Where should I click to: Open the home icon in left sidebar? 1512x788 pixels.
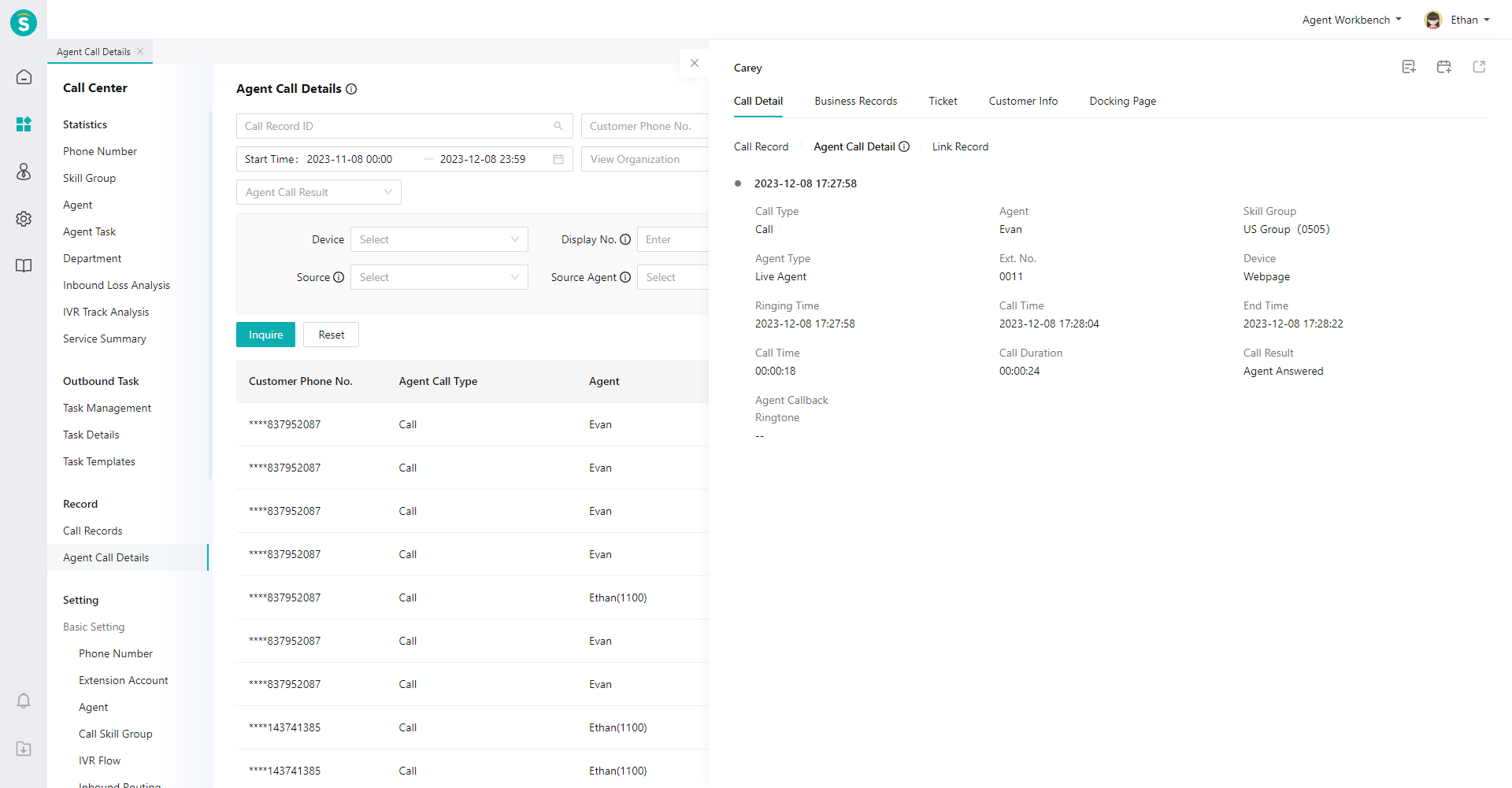pos(24,77)
